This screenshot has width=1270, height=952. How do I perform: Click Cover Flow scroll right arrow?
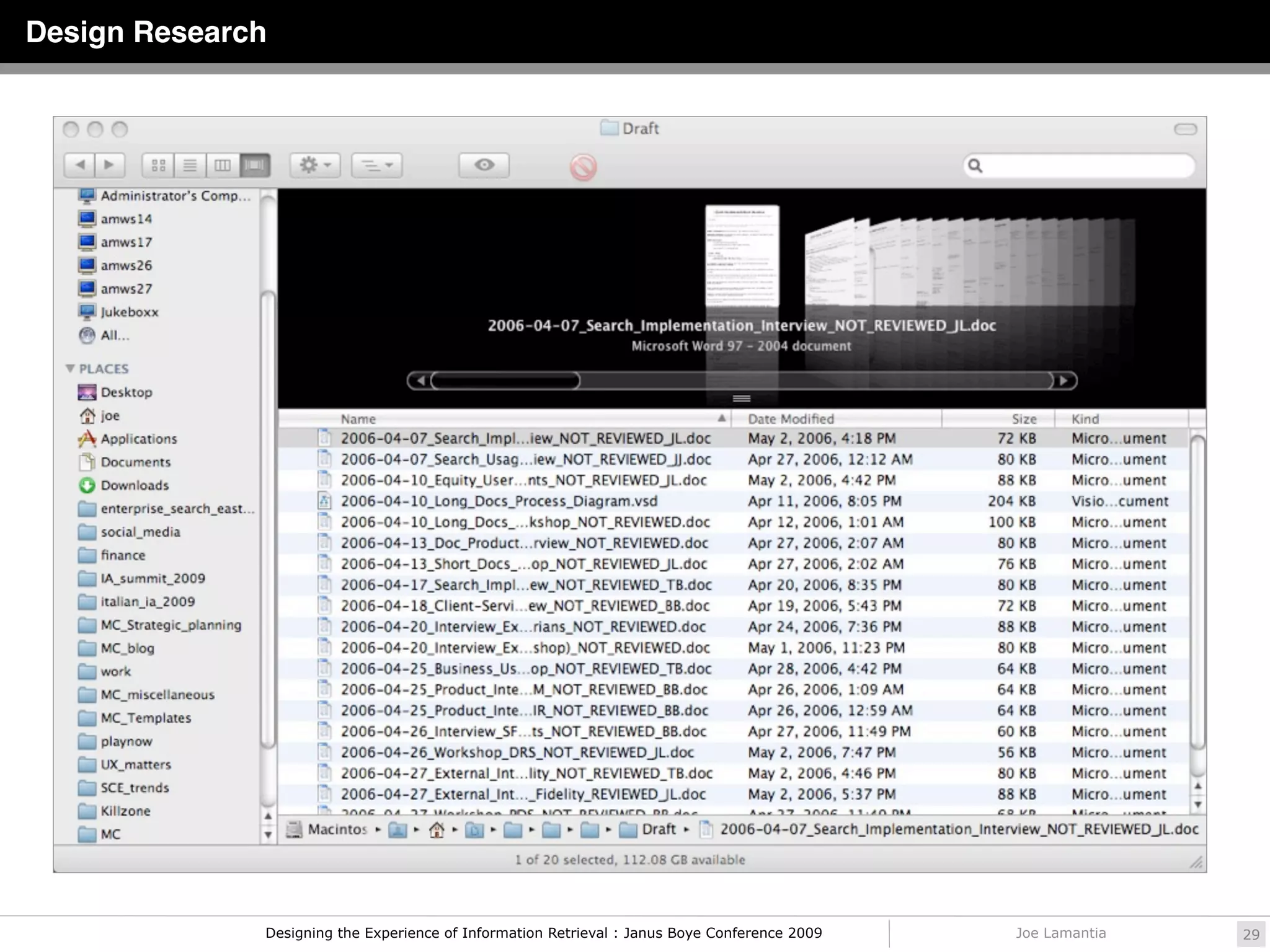(1064, 381)
